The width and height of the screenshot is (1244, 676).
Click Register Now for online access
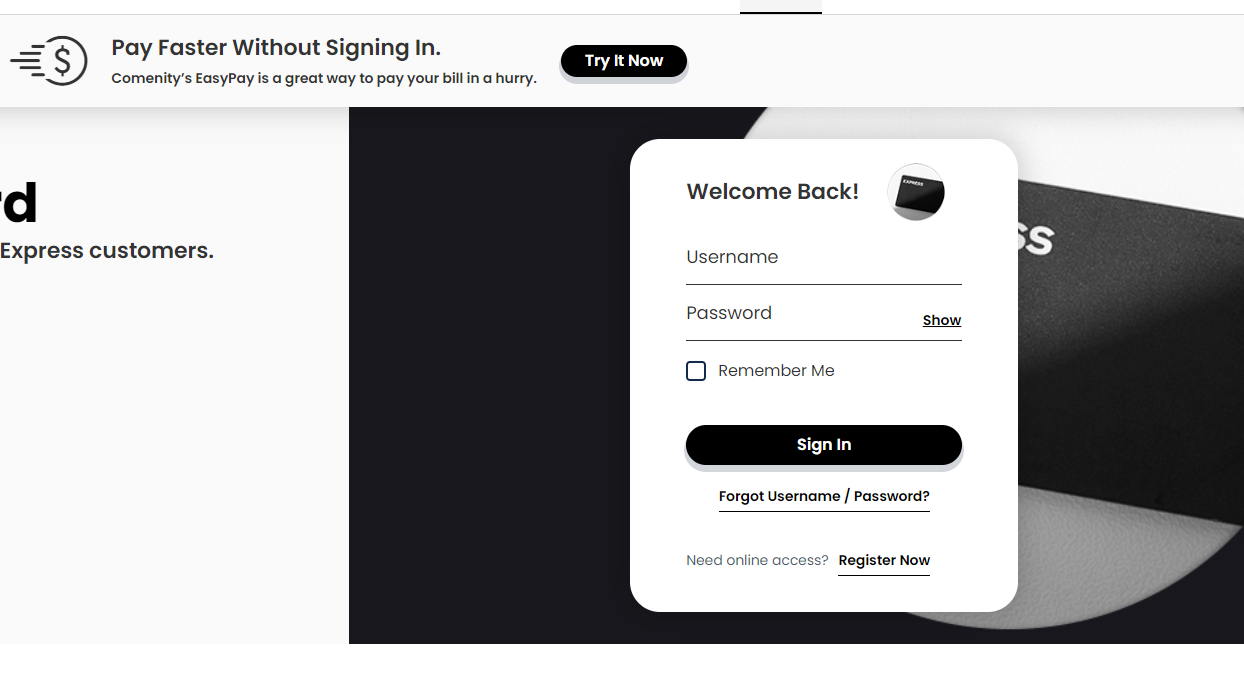coord(883,560)
